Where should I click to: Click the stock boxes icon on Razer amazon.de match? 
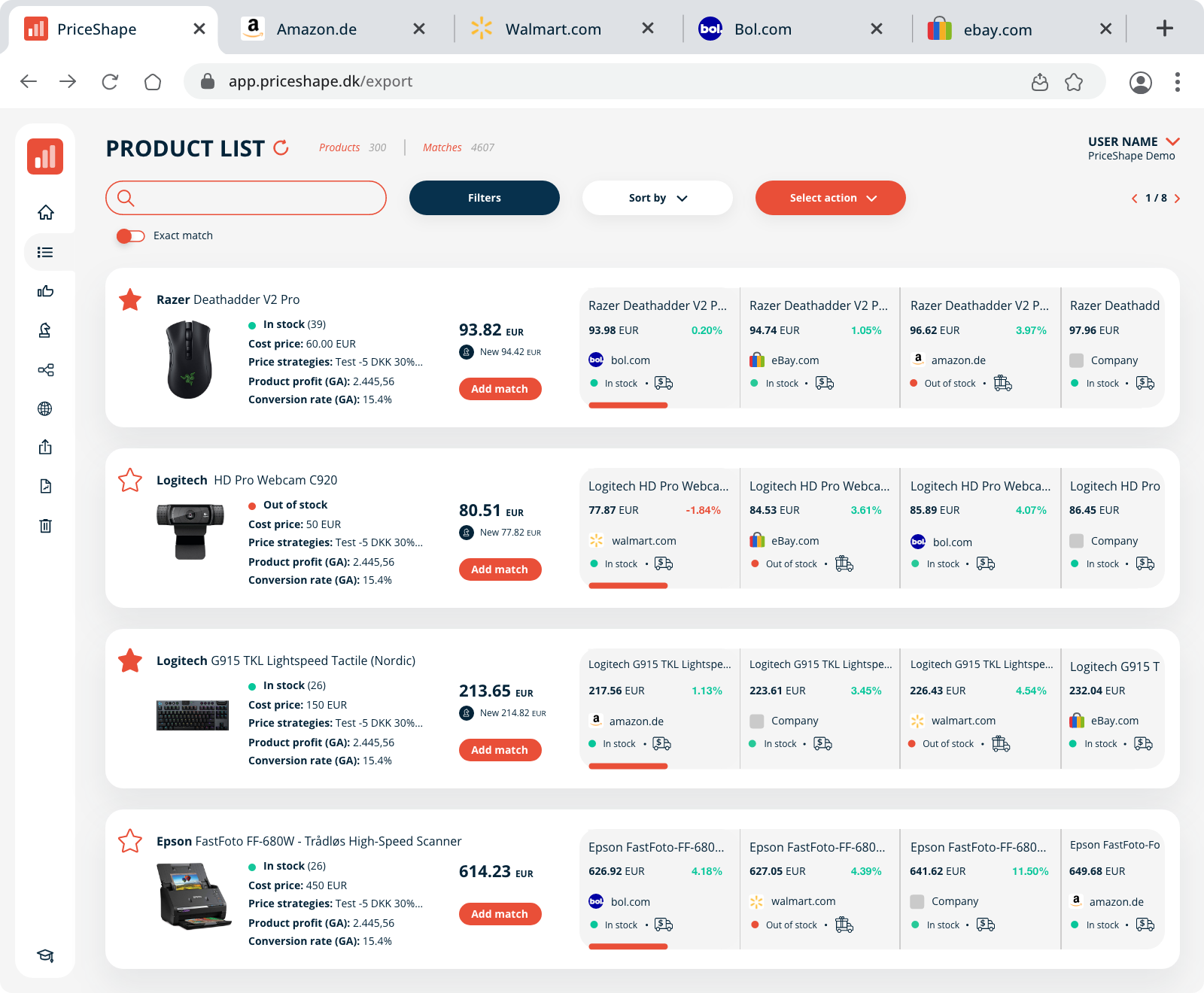point(1003,383)
